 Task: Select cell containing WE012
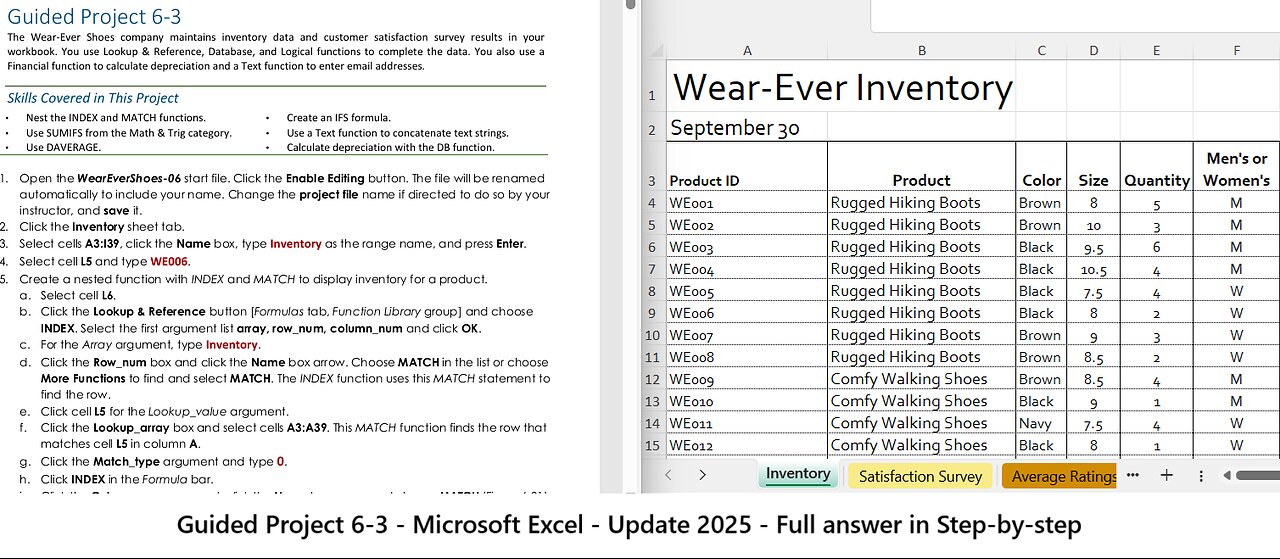coord(747,445)
